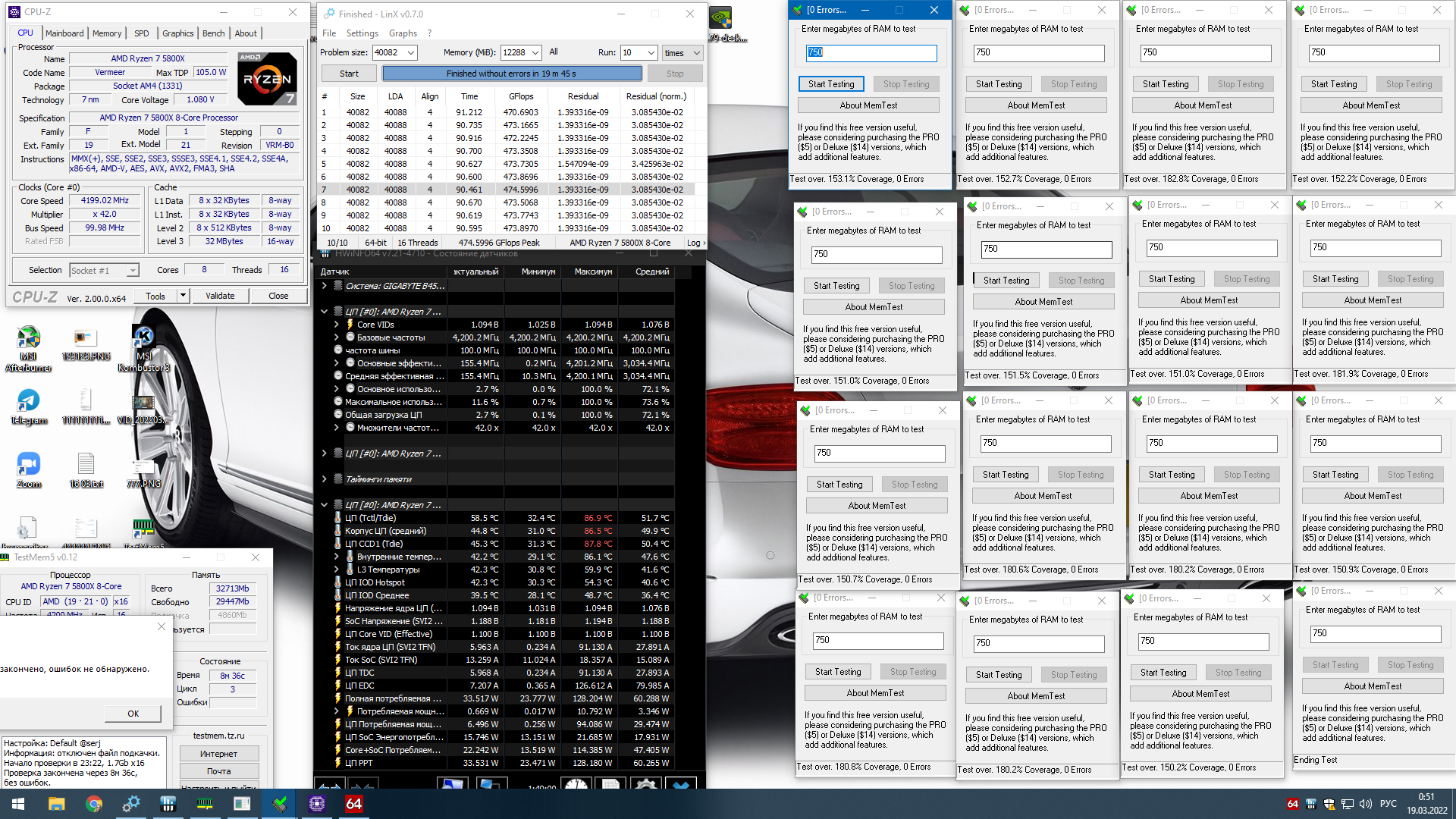1456x819 pixels.
Task: Open the Graphs menu in LinX
Action: click(x=403, y=33)
